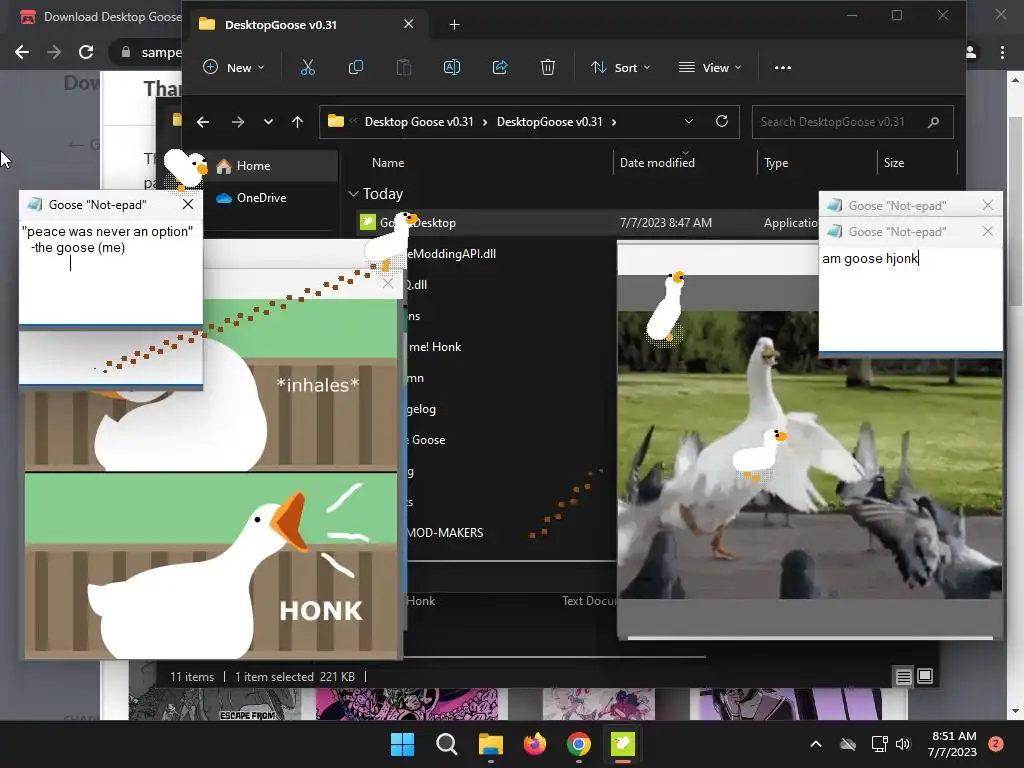Click the Search DesktopGoose v0.31 field
Viewport: 1024px width, 768px height.
(853, 121)
